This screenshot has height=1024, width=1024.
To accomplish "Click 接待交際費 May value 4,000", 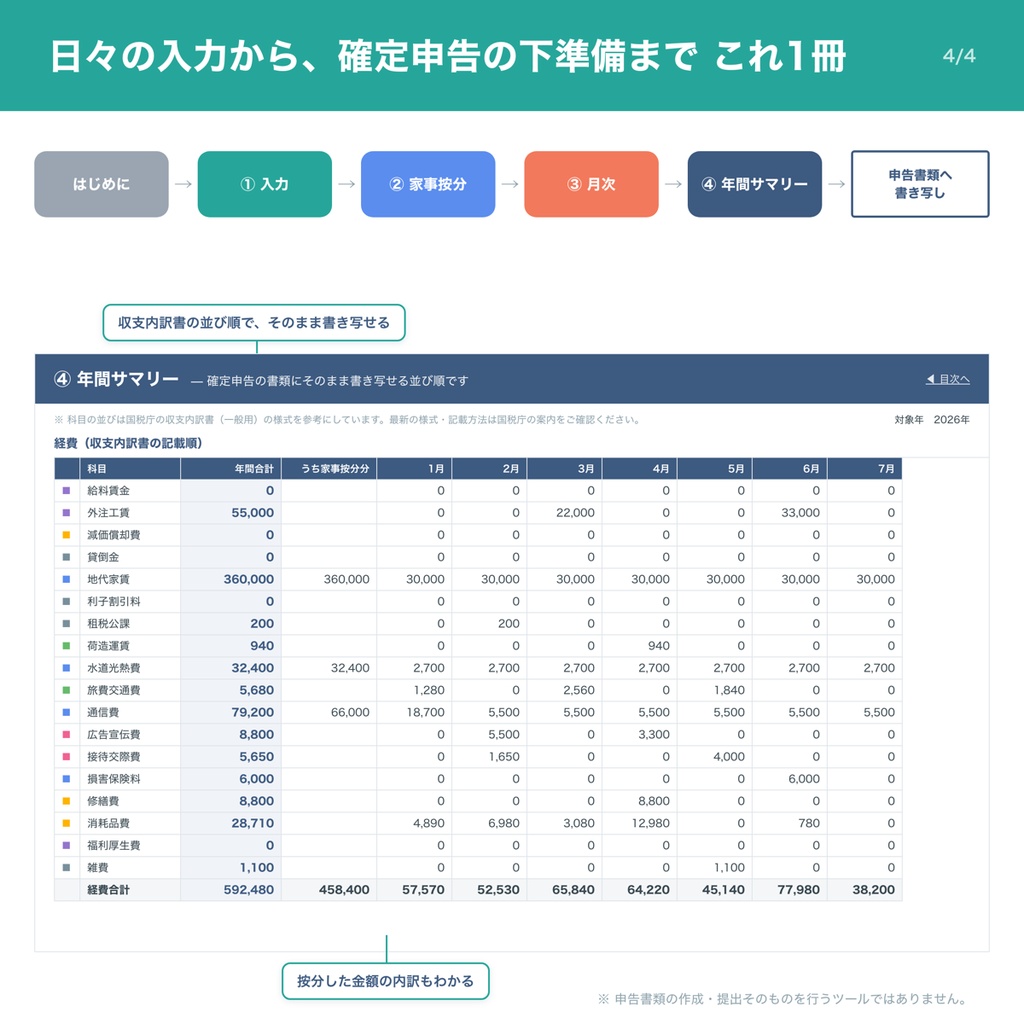I will point(729,757).
